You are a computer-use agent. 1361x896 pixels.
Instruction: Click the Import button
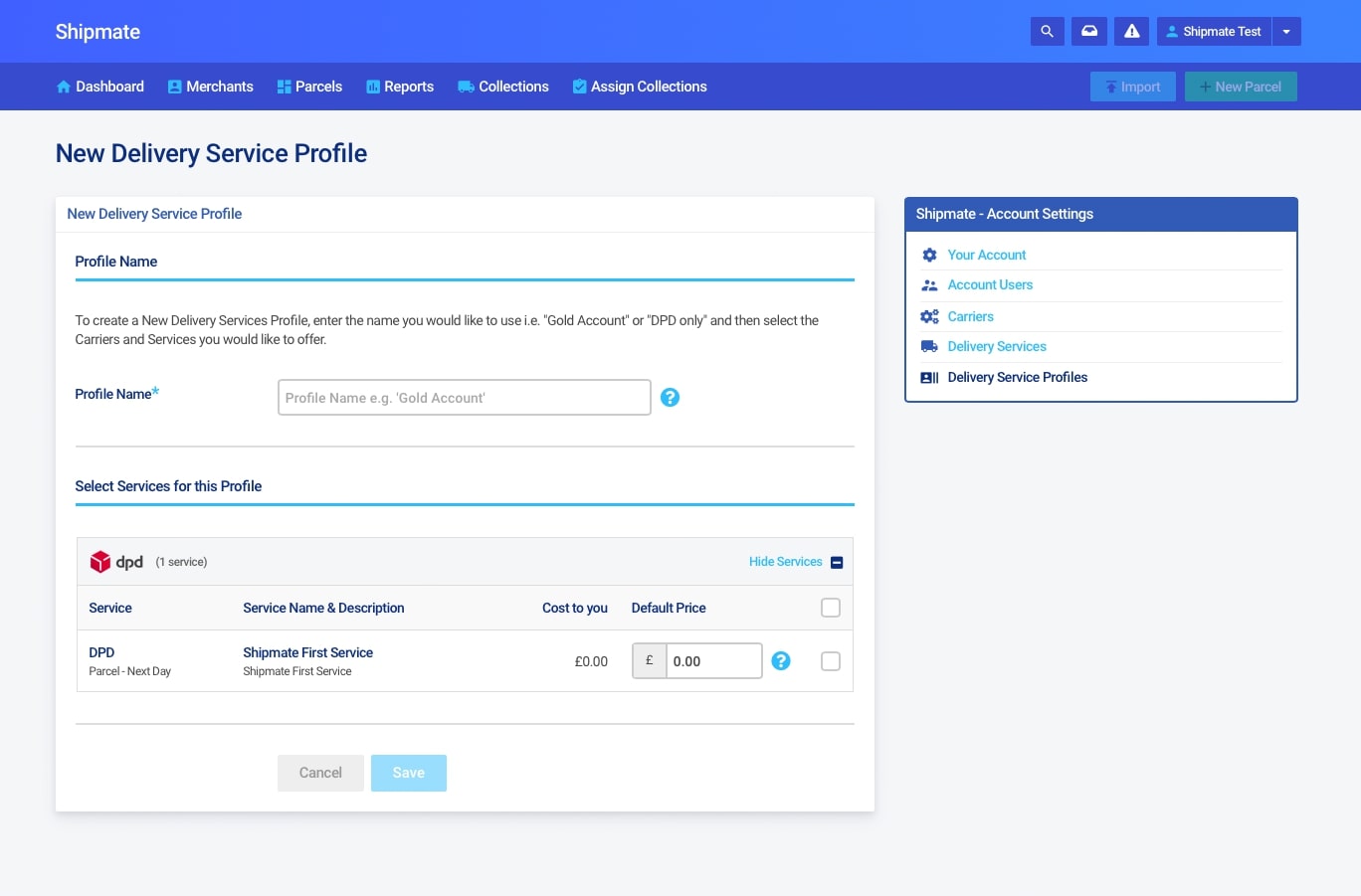tap(1133, 87)
